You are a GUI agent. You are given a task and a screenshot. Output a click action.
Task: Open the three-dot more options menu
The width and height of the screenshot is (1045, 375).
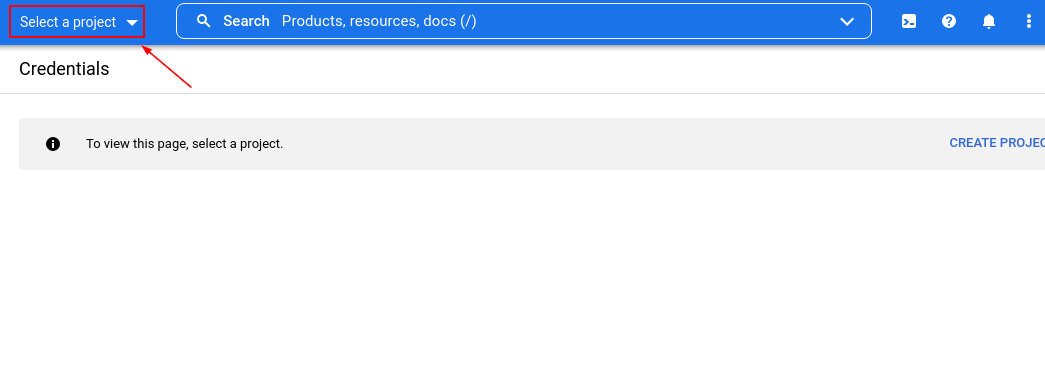tap(1028, 21)
